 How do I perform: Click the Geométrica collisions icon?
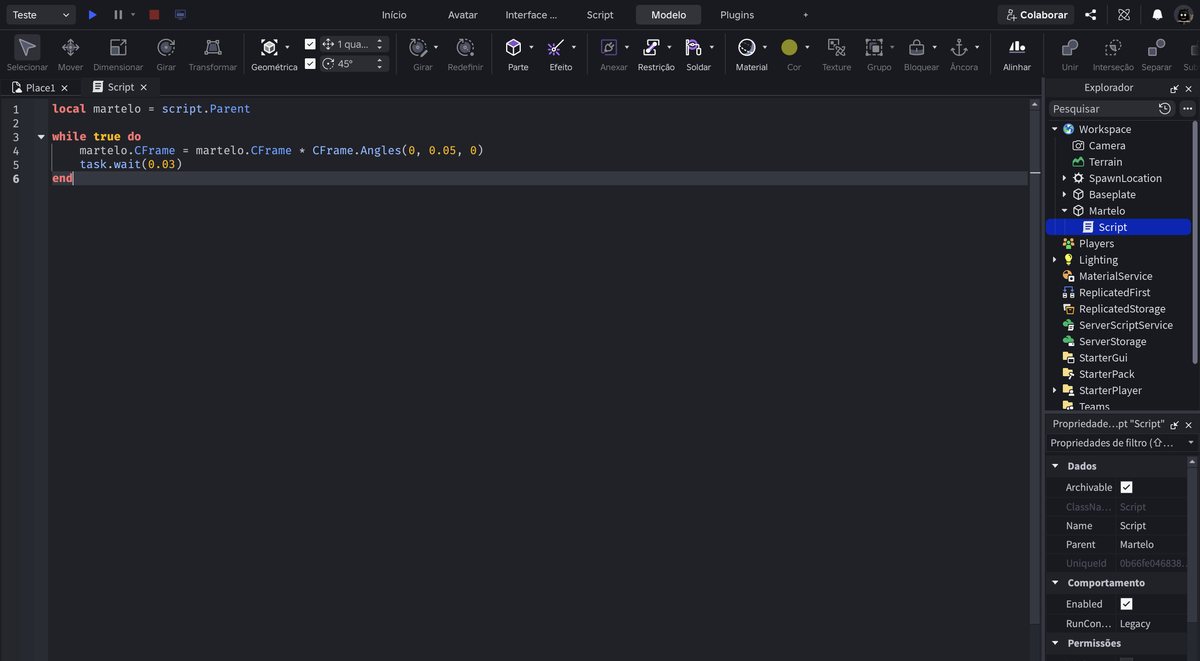(269, 47)
